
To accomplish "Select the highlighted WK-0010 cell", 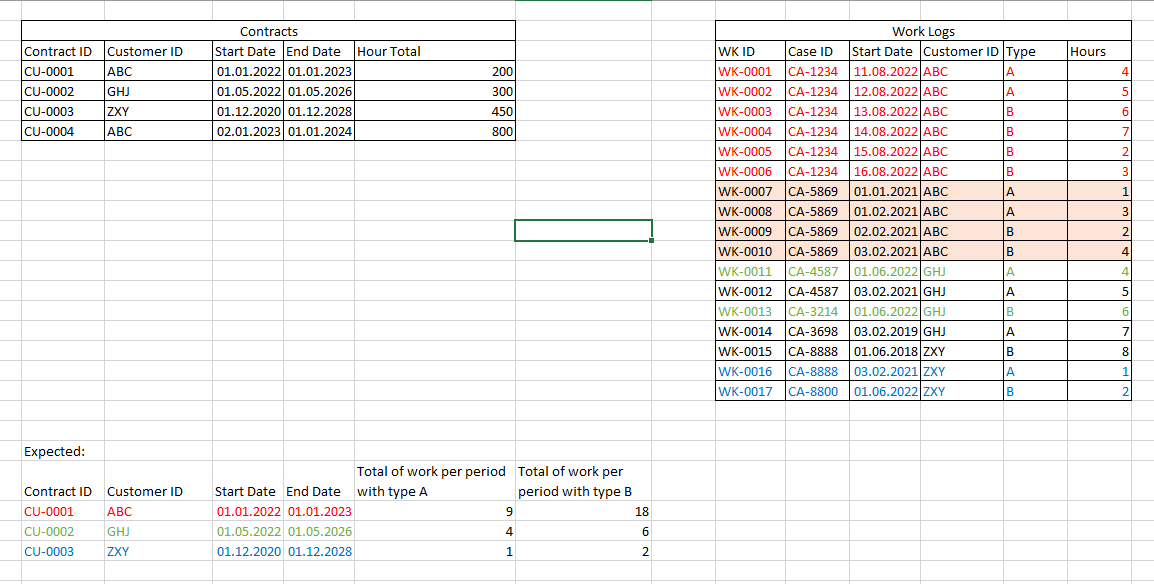I will coord(751,251).
